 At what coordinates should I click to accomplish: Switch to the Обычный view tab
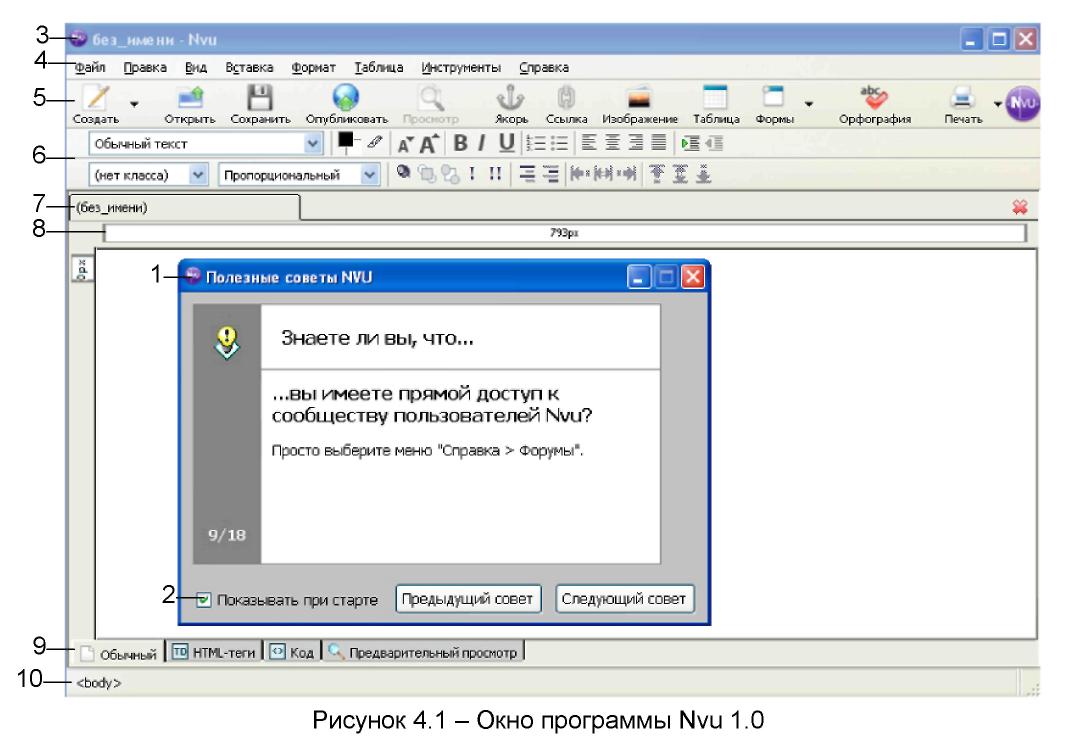119,654
